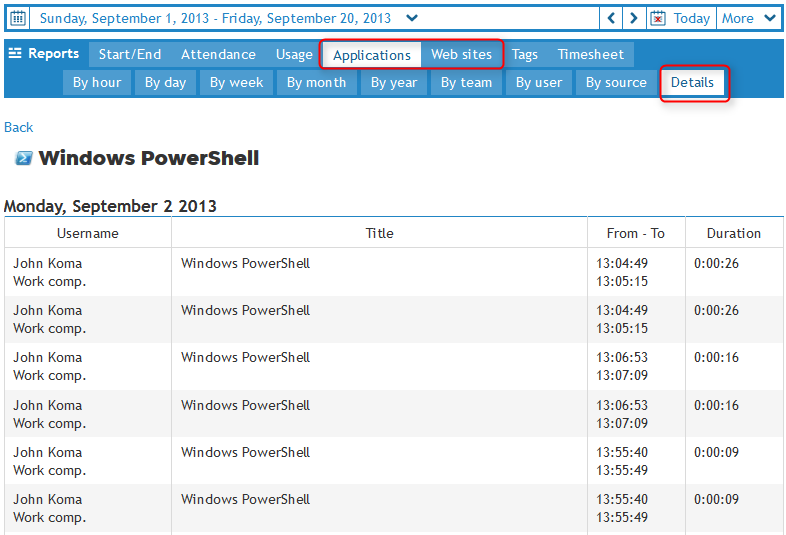Click the Reports menu hamburger icon
786x535 pixels.
[15, 53]
